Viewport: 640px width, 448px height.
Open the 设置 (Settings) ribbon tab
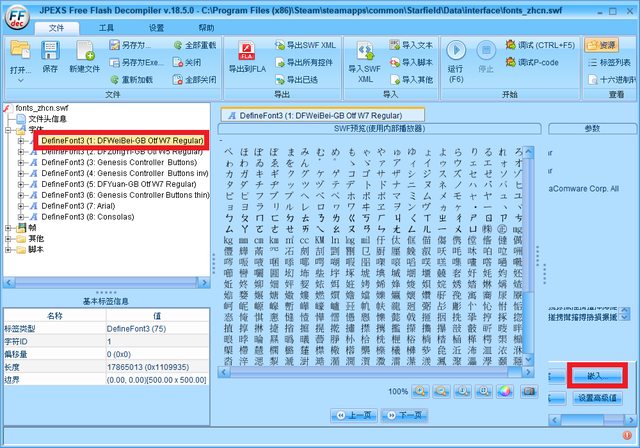(x=156, y=28)
